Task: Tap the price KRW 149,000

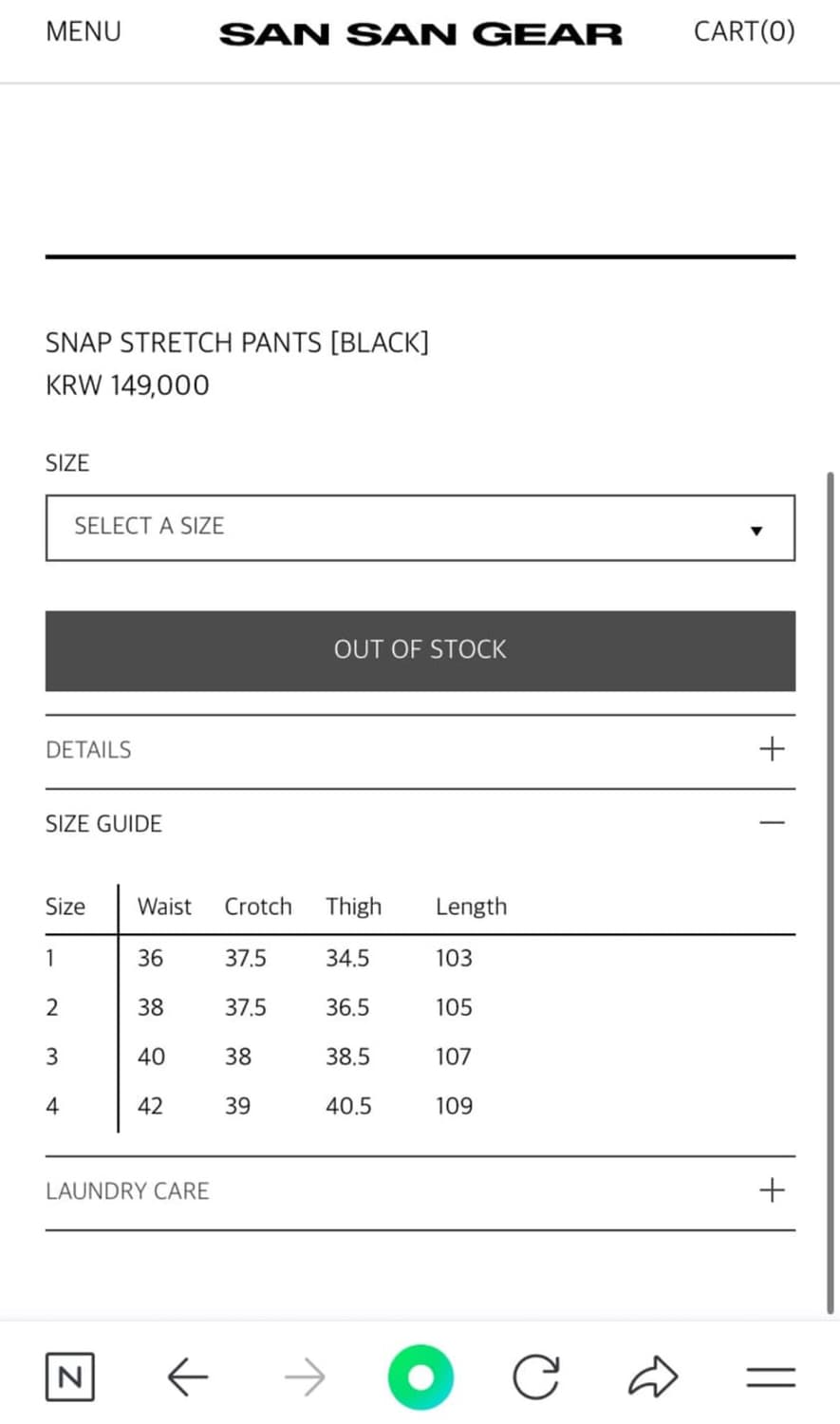Action: (126, 385)
